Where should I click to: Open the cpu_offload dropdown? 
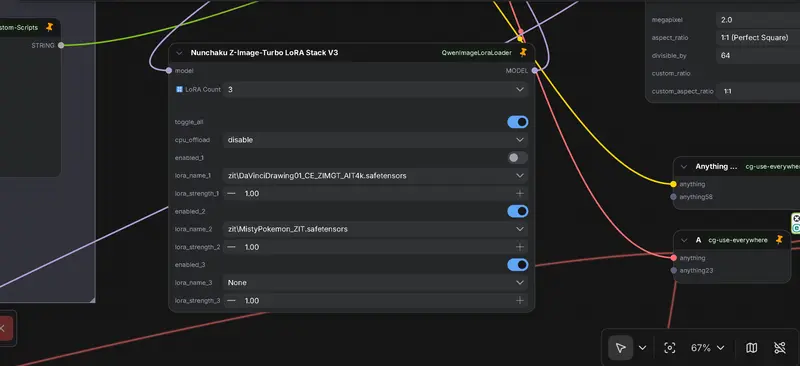tap(376, 140)
